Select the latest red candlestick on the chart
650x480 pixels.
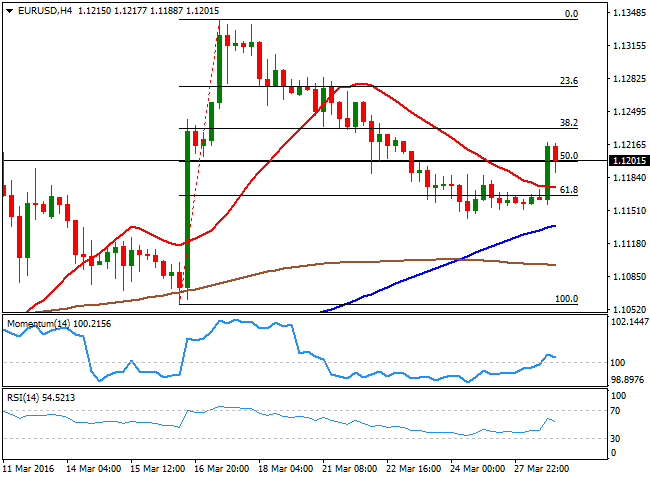555,154
